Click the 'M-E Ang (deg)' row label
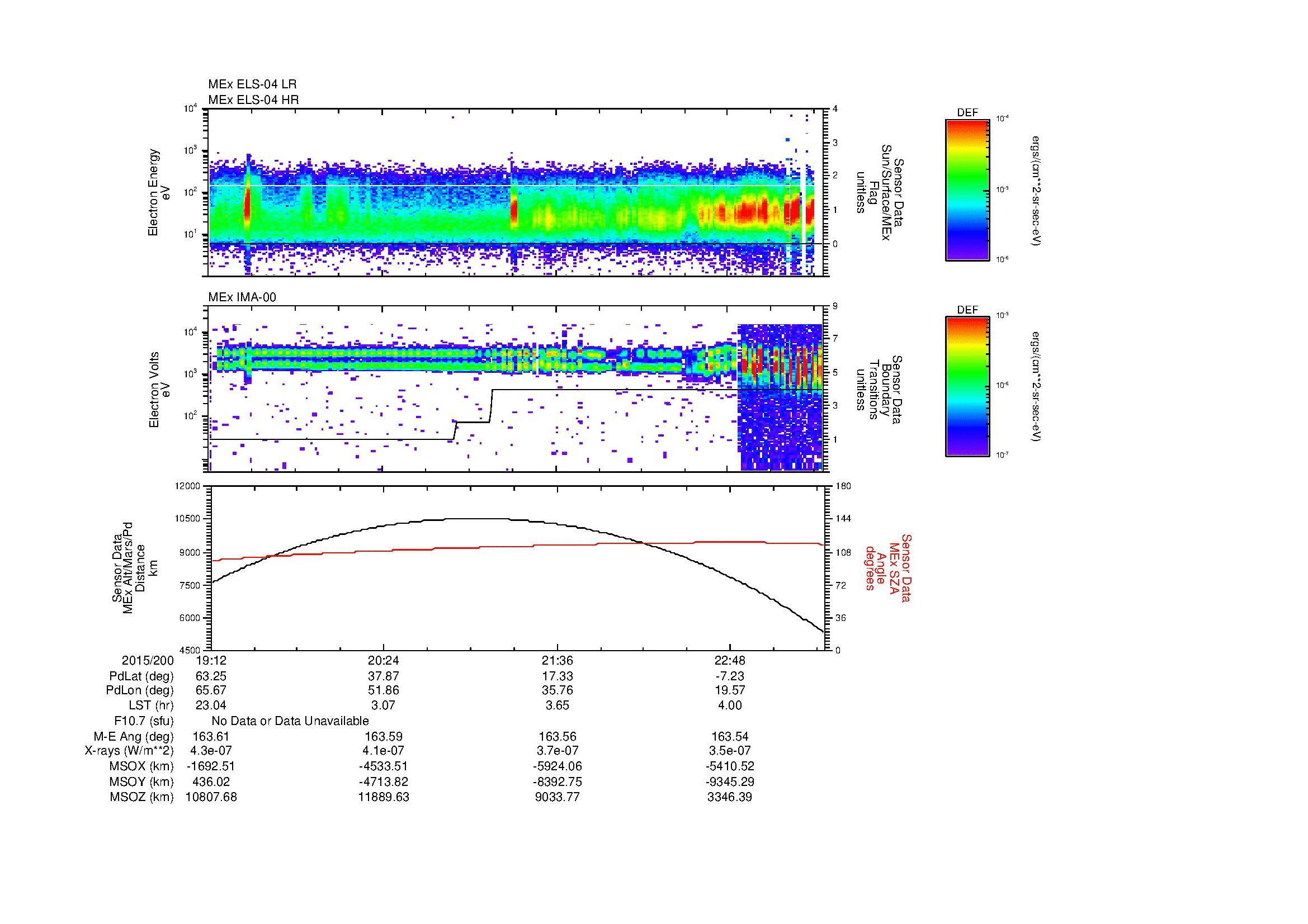The height and width of the screenshot is (924, 1308). (133, 737)
